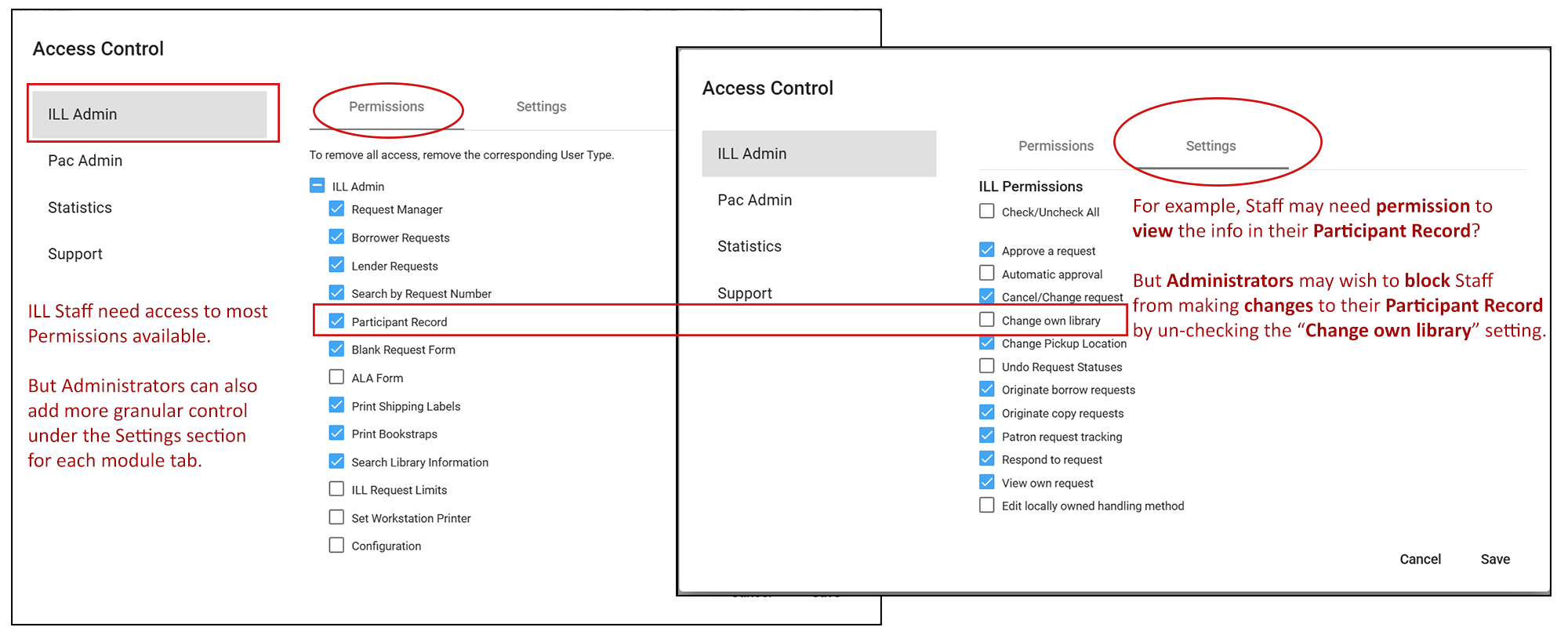Click the Save button

[1495, 559]
